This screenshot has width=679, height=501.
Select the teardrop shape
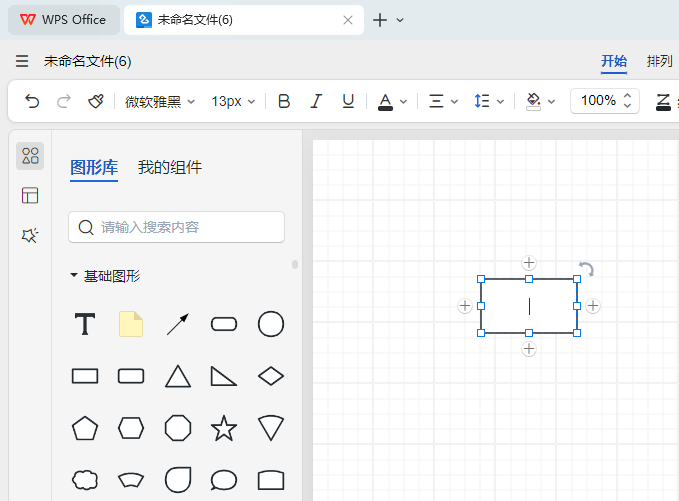178,480
